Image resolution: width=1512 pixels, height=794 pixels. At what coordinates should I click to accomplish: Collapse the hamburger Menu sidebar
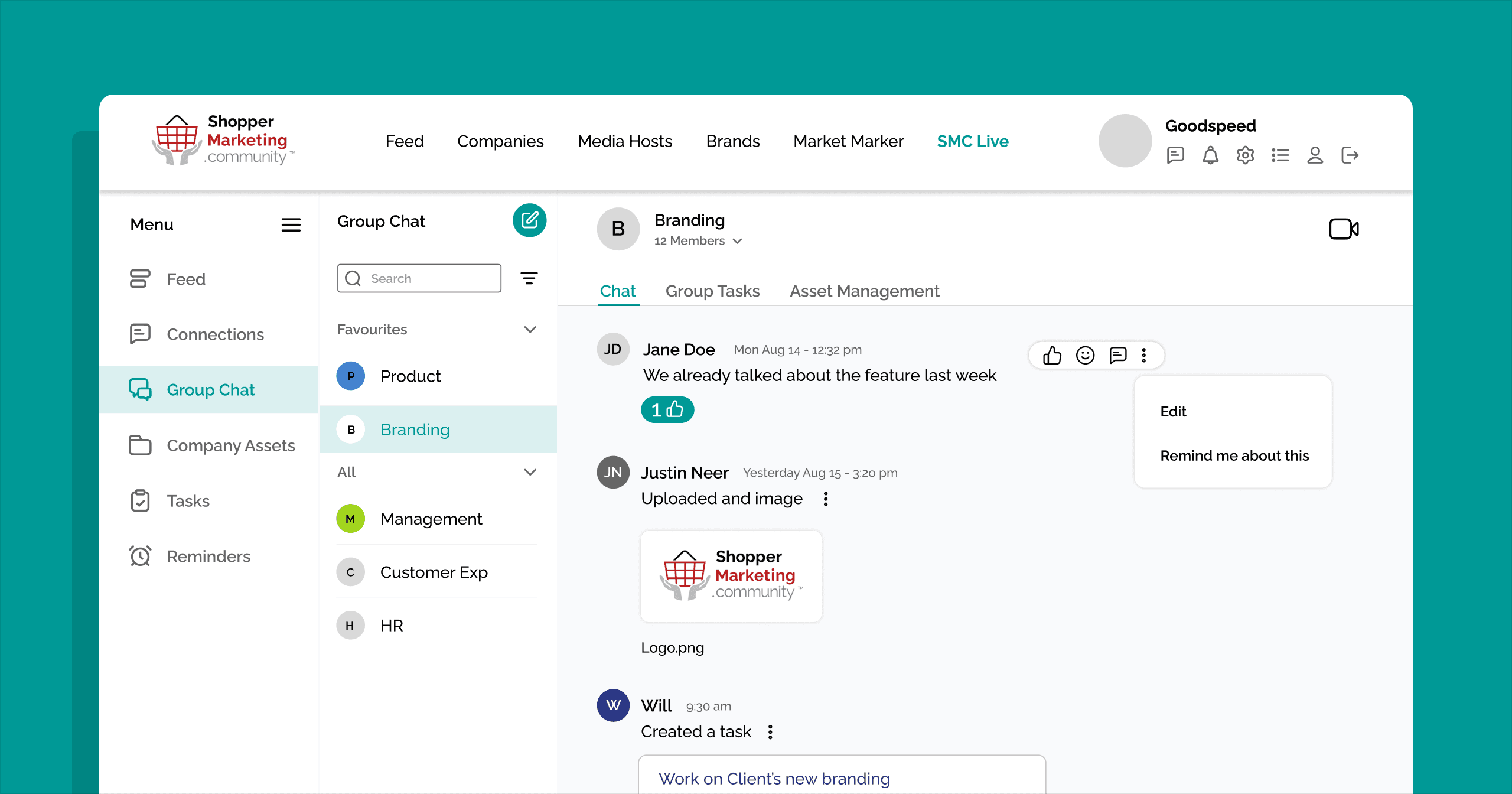tap(291, 224)
